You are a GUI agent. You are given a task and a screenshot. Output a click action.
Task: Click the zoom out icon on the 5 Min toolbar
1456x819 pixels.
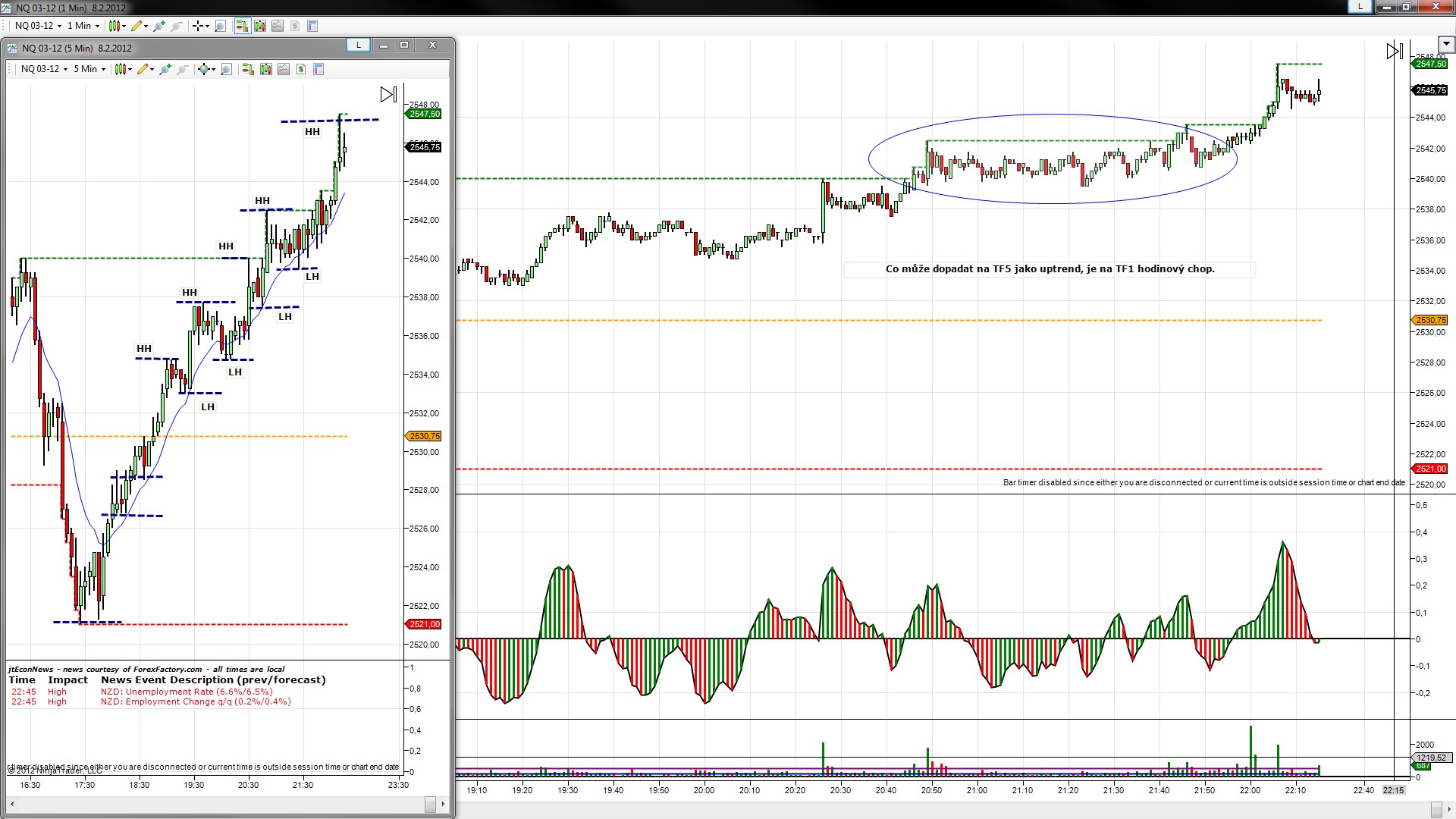[x=183, y=69]
